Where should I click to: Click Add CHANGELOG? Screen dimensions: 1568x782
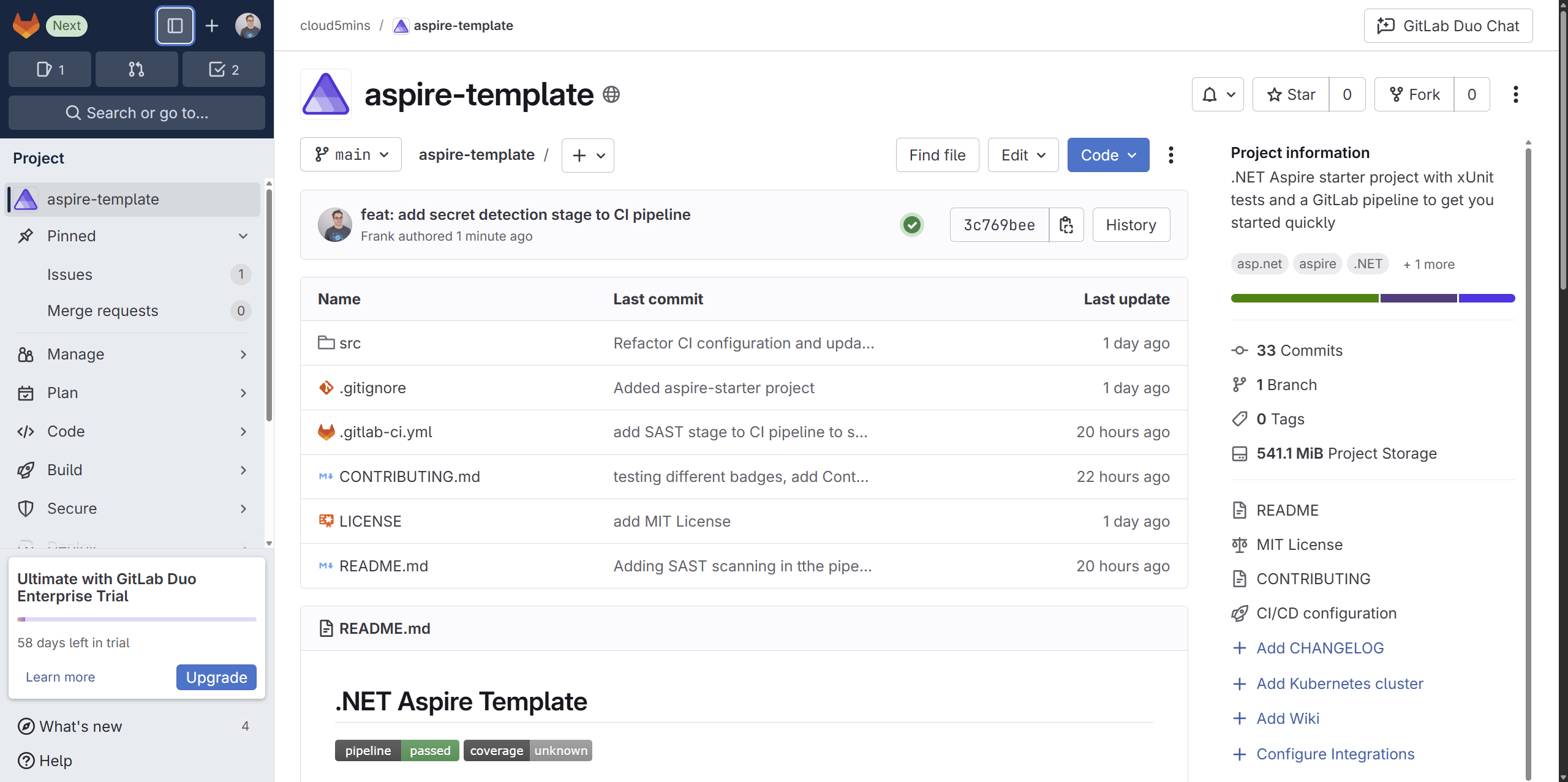[1308, 648]
